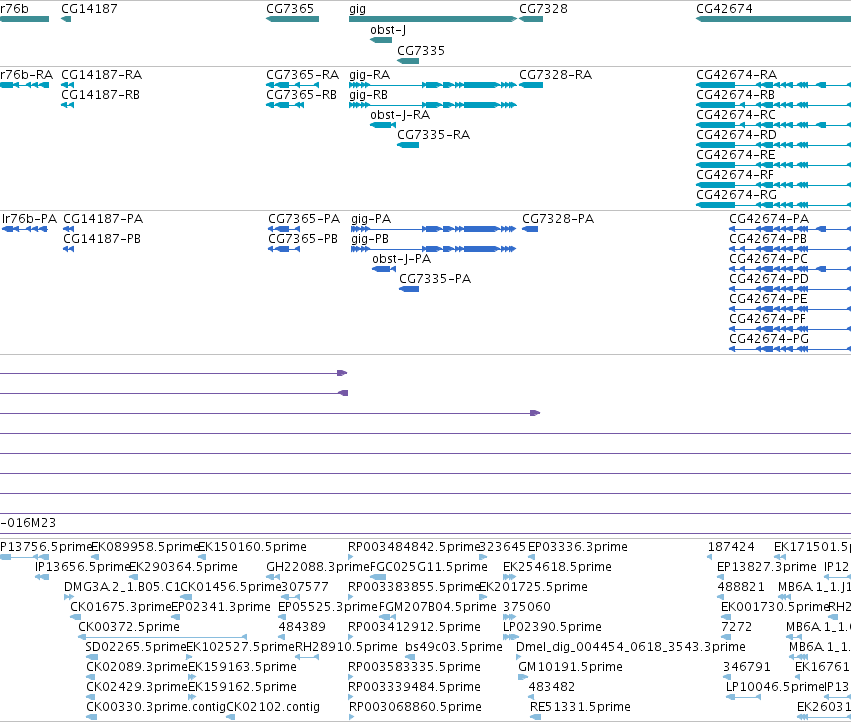Select EST RP003339484.5prime
Viewport: 851px width, 722px height.
pos(414,687)
